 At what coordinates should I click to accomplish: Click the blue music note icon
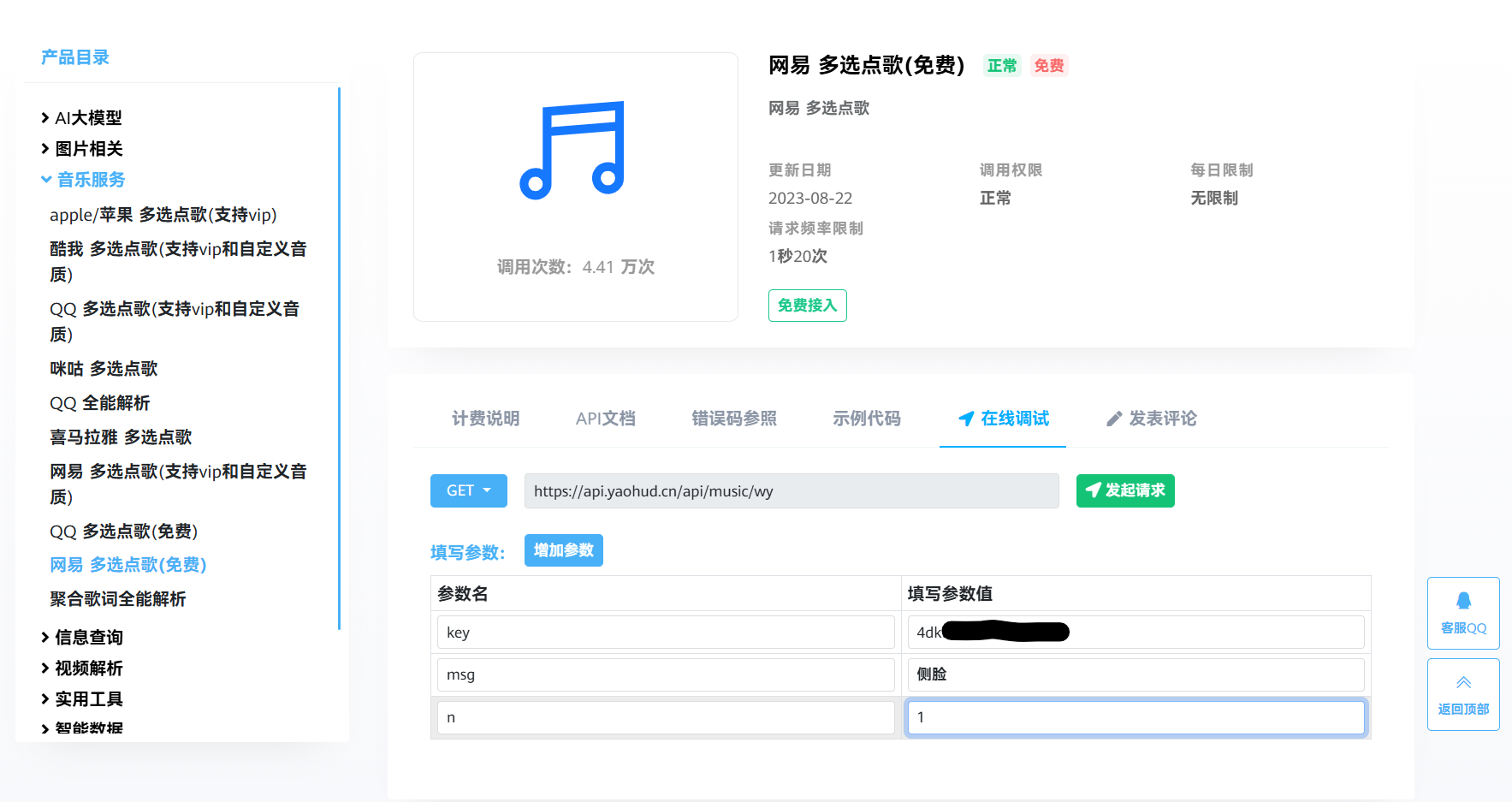[x=572, y=151]
